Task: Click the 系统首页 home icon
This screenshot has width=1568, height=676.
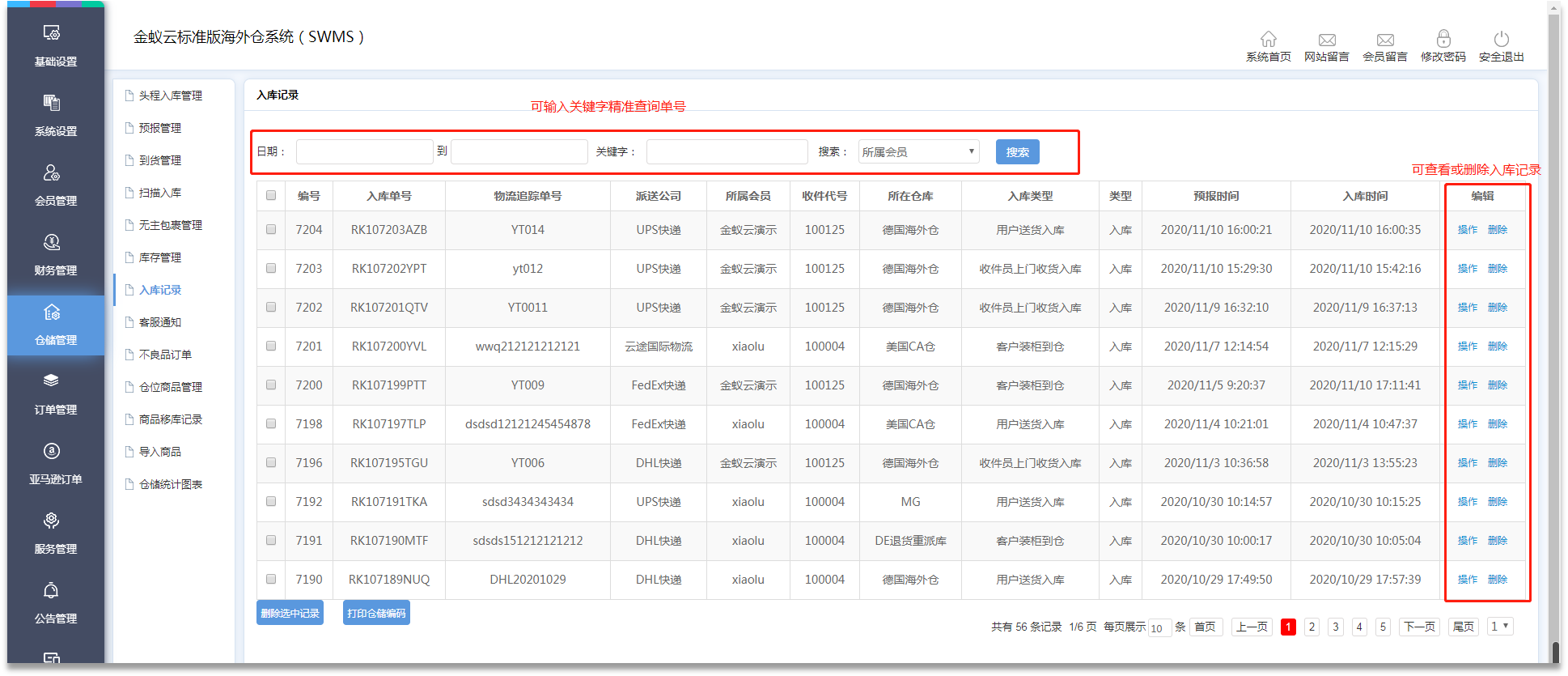Action: point(1268,40)
